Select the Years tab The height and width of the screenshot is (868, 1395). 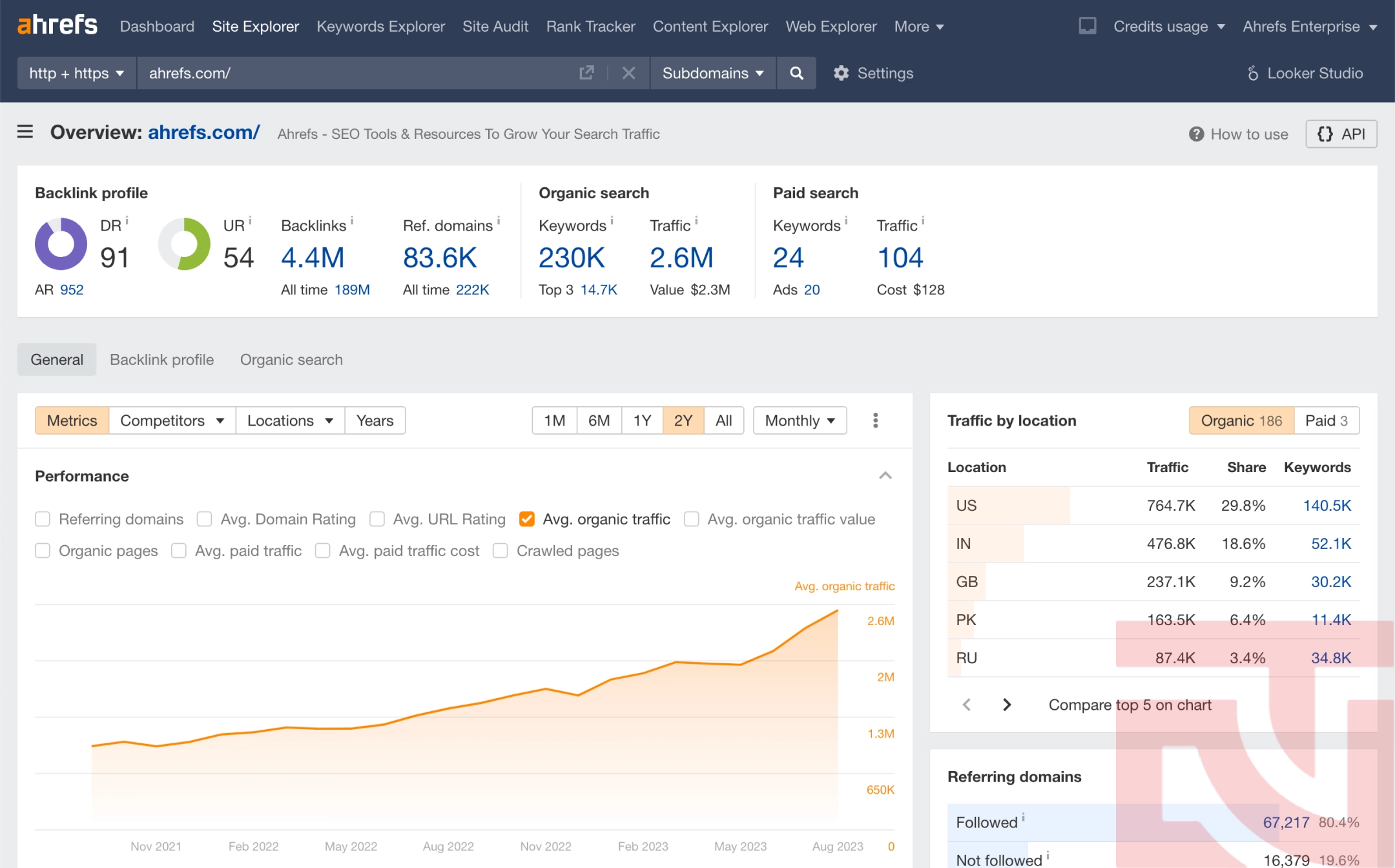coord(375,420)
